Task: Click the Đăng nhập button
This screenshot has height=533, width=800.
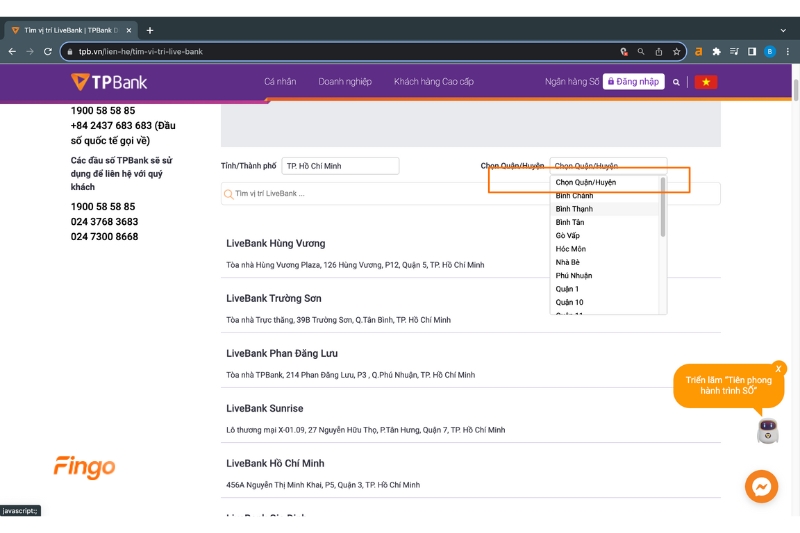Action: pos(634,82)
